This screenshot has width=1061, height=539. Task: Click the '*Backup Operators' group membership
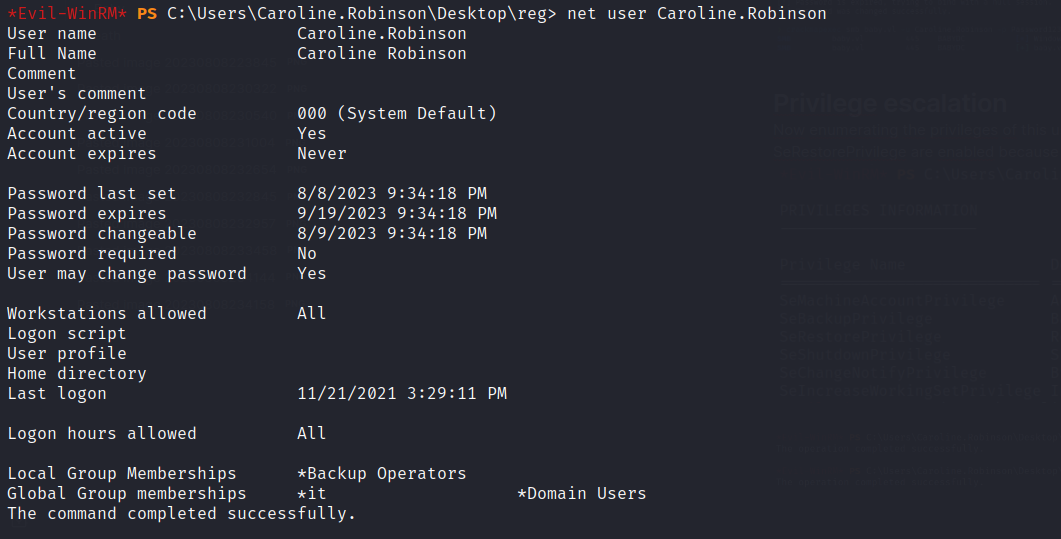point(381,474)
